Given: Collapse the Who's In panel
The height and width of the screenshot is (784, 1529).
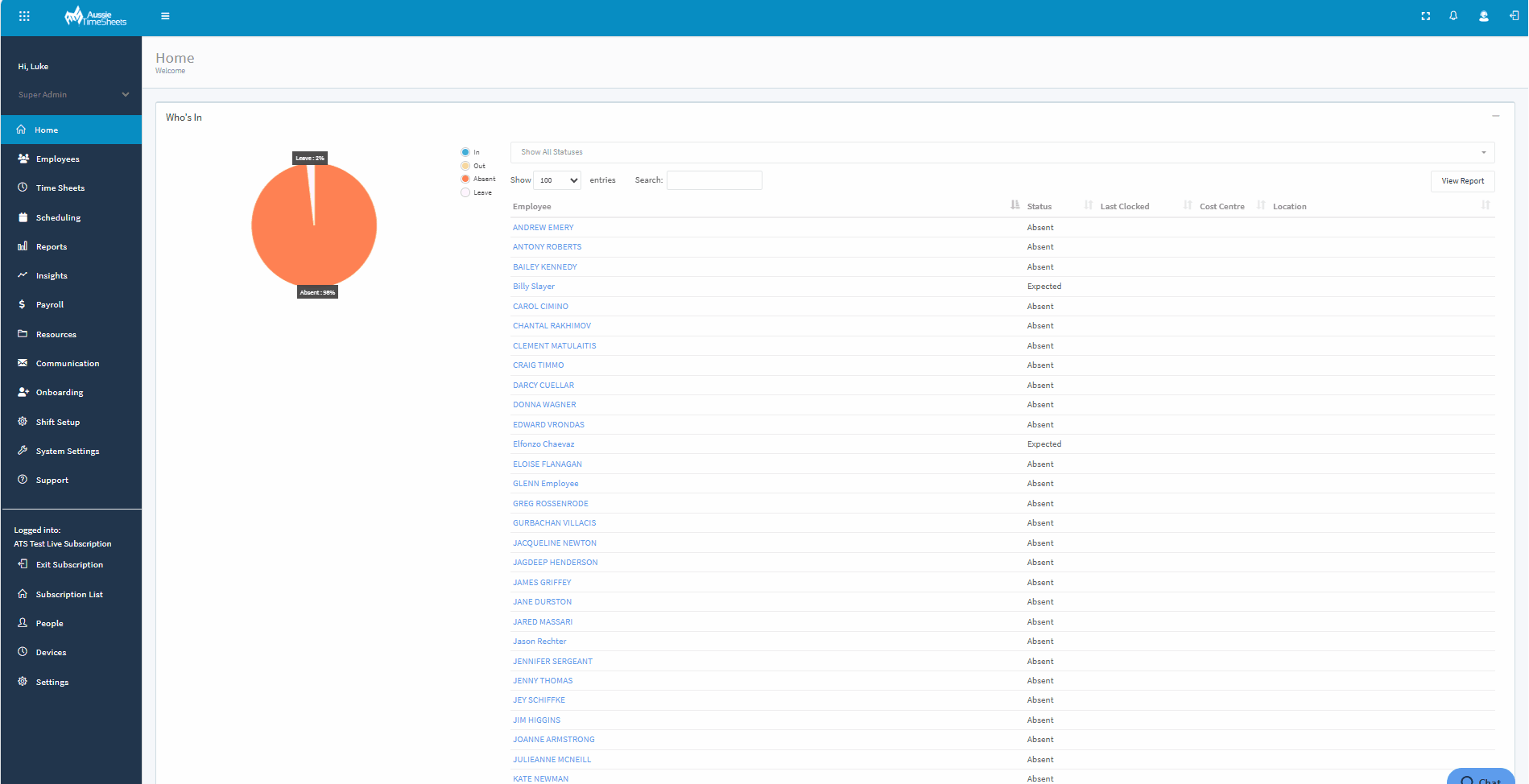Looking at the screenshot, I should pyautogui.click(x=1495, y=116).
